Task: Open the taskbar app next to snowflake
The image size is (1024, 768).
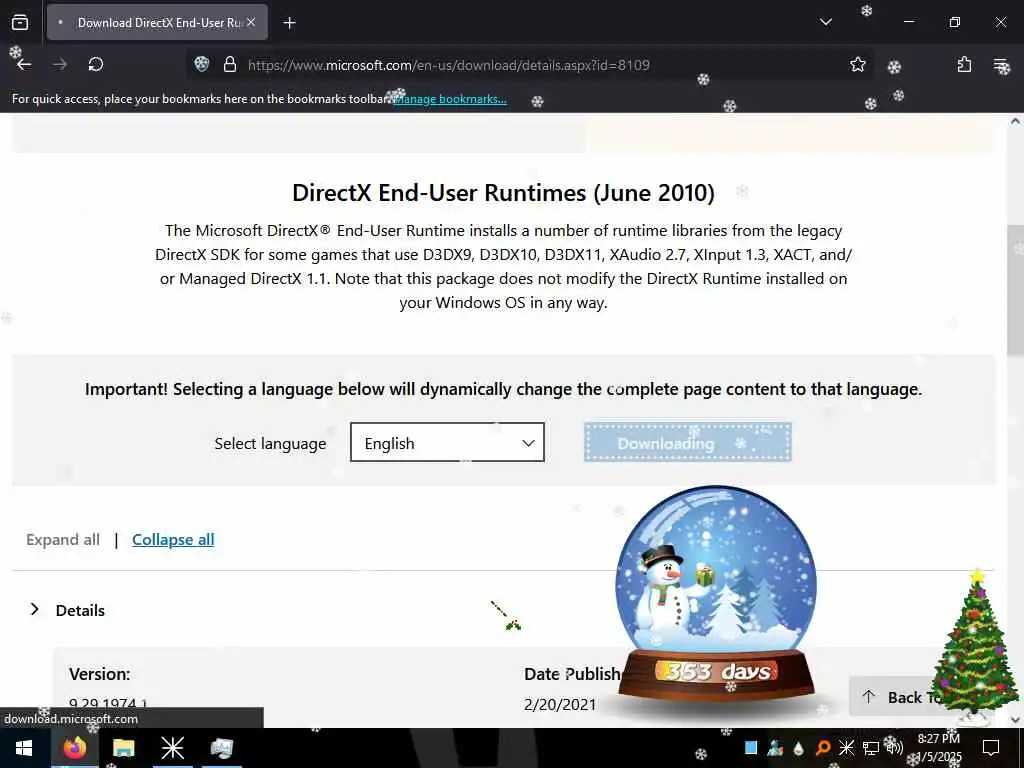Action: (x=221, y=748)
